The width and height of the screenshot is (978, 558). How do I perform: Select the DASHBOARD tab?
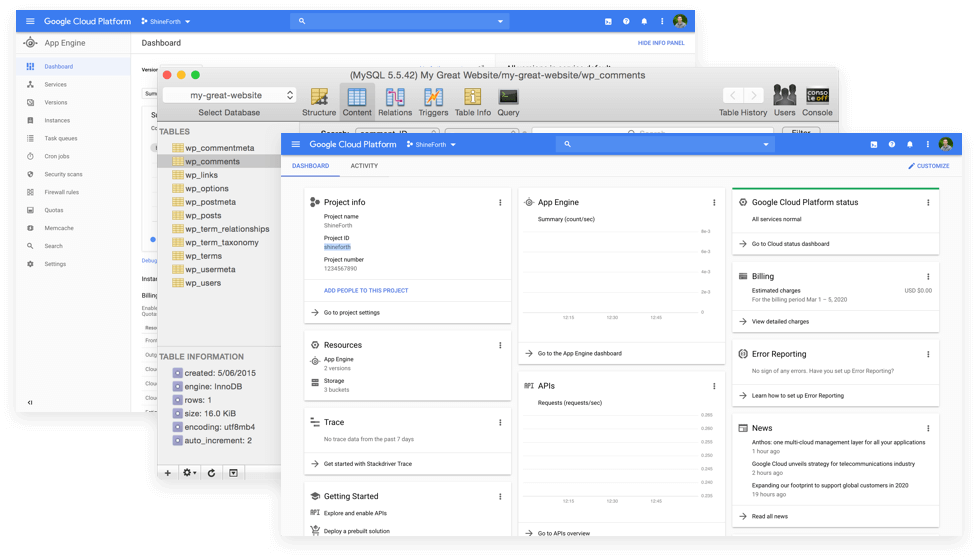point(311,166)
